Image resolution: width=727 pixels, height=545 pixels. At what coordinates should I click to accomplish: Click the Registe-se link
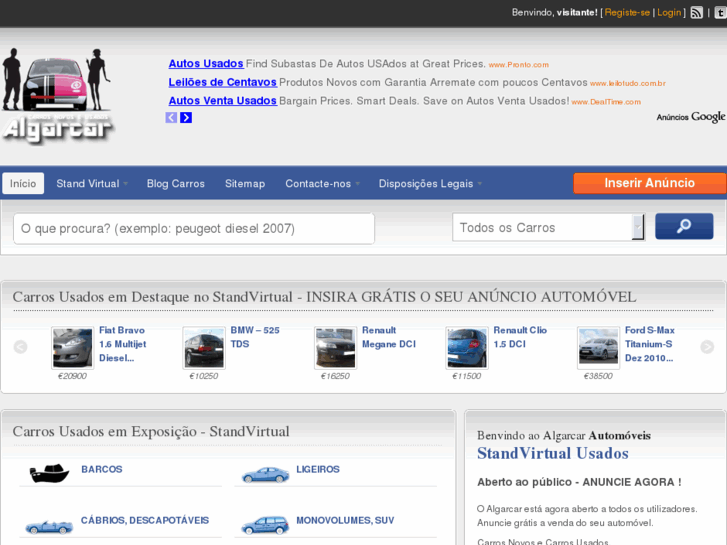[627, 13]
